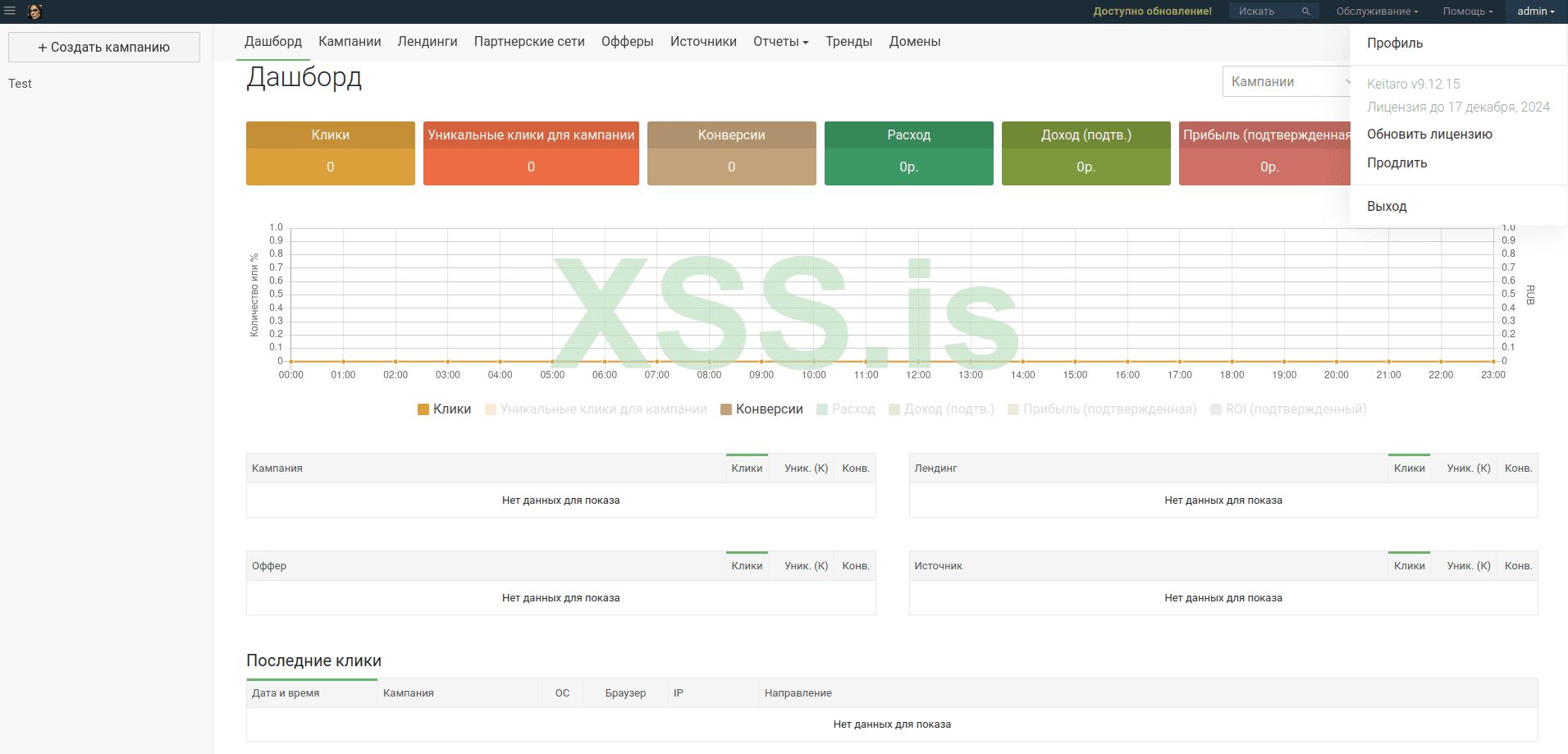Expand the Обслуживание menu
The image size is (1568, 754).
[1377, 11]
